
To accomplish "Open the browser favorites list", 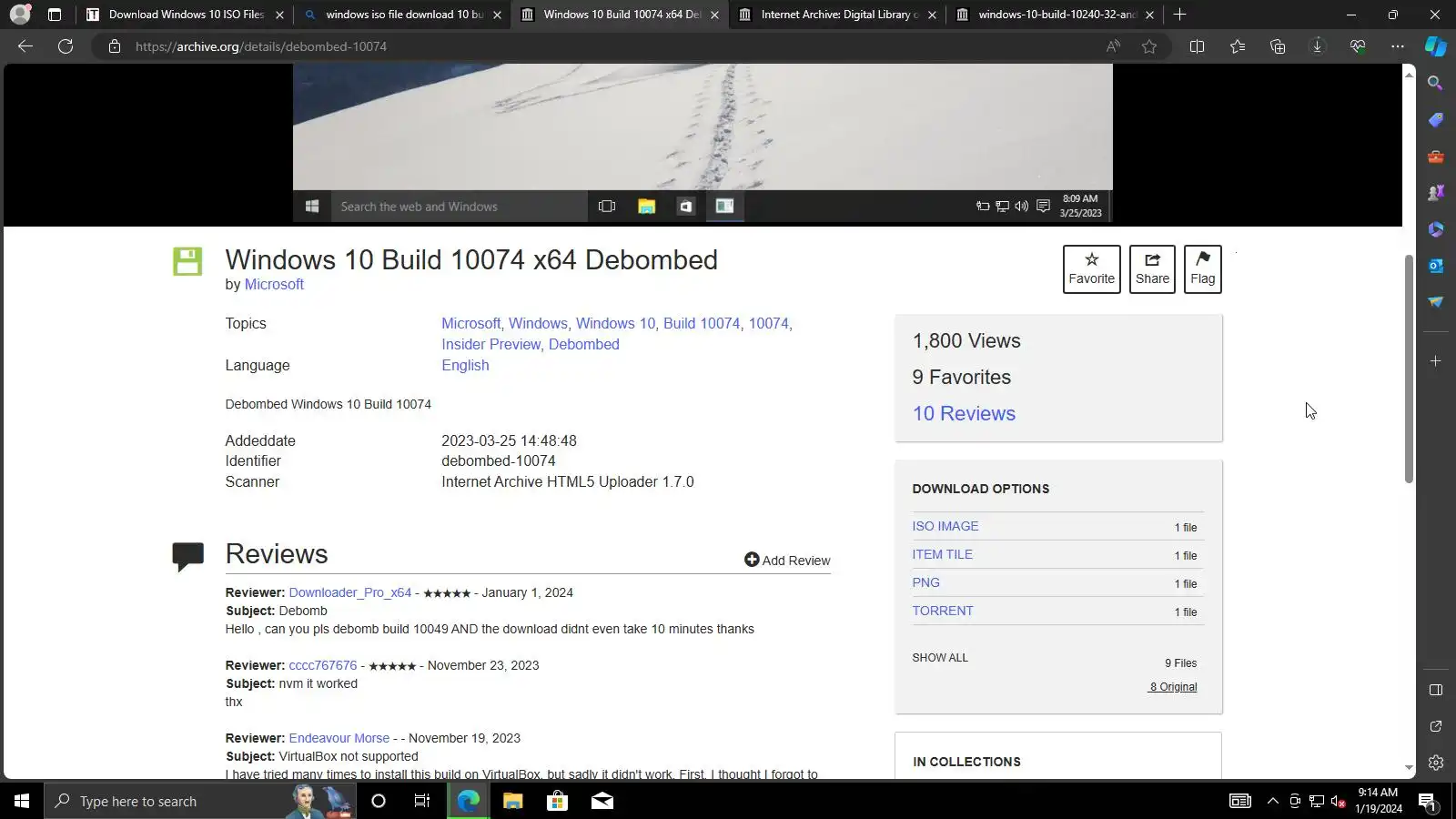I will coord(1238,46).
